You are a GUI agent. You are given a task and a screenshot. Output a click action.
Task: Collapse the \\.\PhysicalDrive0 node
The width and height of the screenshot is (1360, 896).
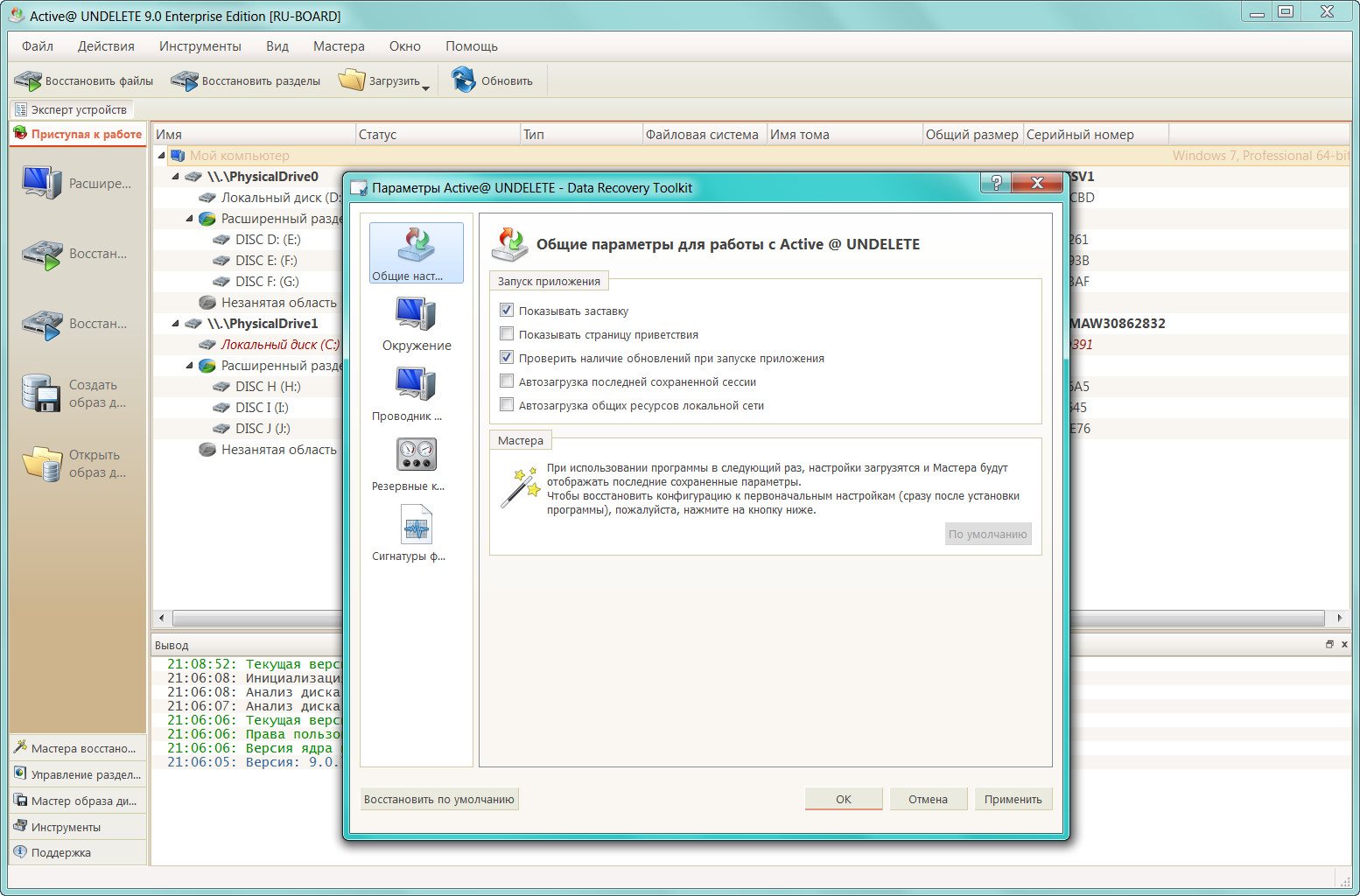coord(175,176)
